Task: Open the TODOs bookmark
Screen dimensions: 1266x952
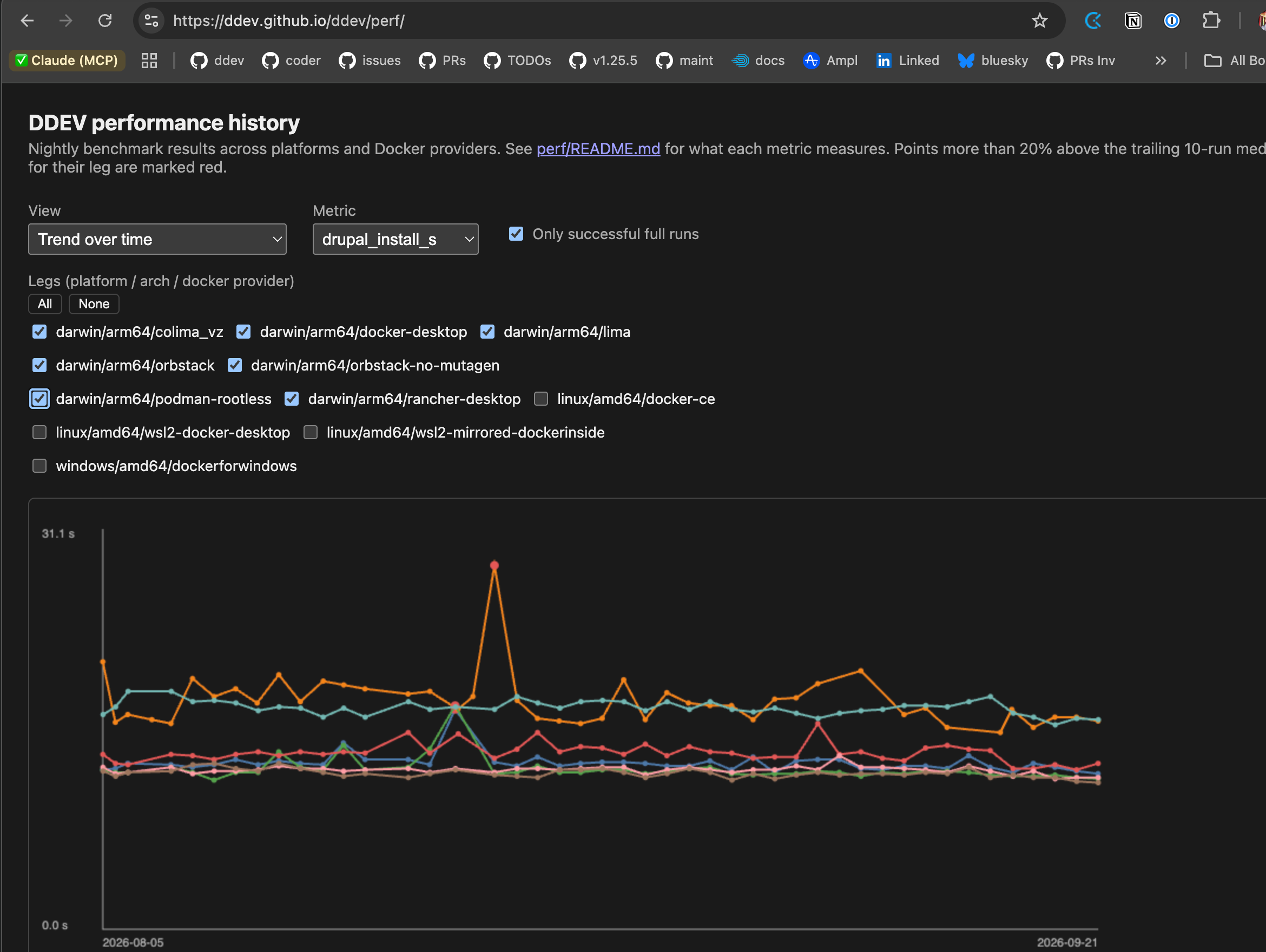Action: [x=517, y=60]
